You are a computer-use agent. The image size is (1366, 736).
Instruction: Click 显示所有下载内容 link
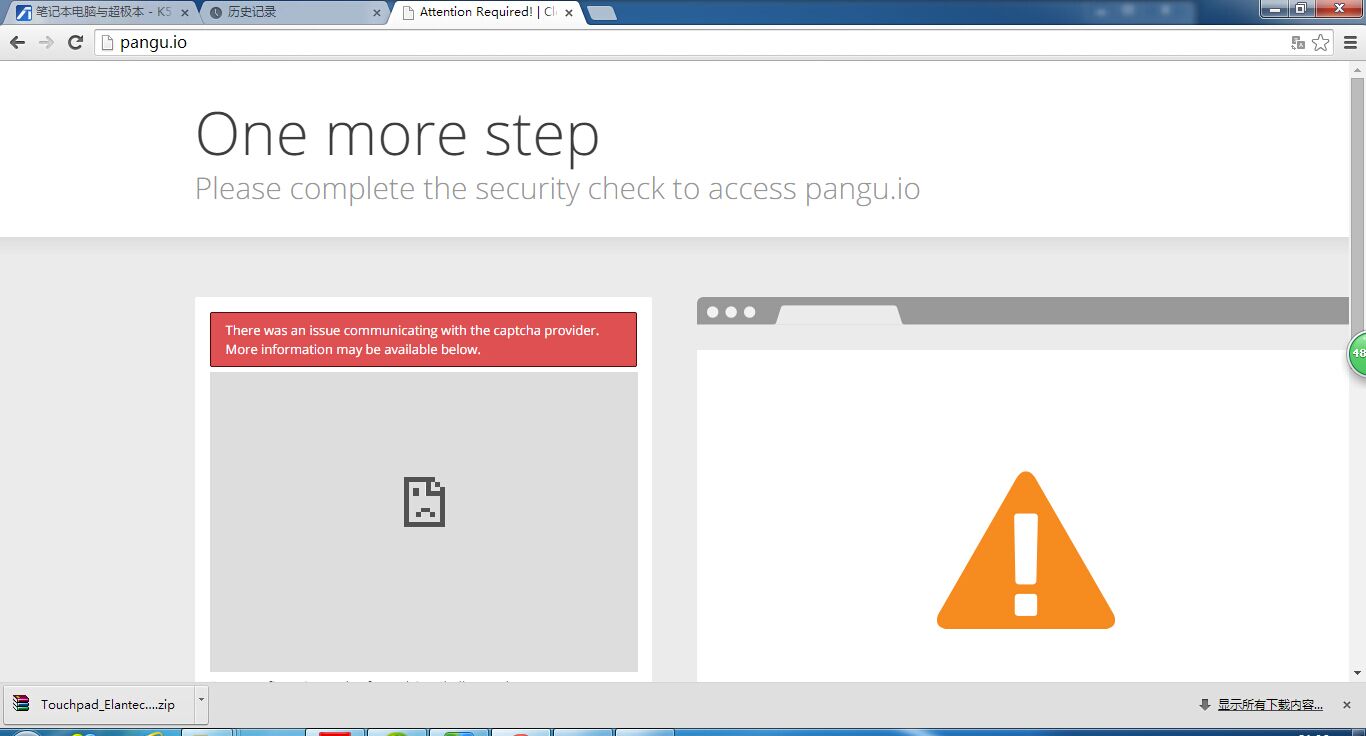tap(1270, 705)
